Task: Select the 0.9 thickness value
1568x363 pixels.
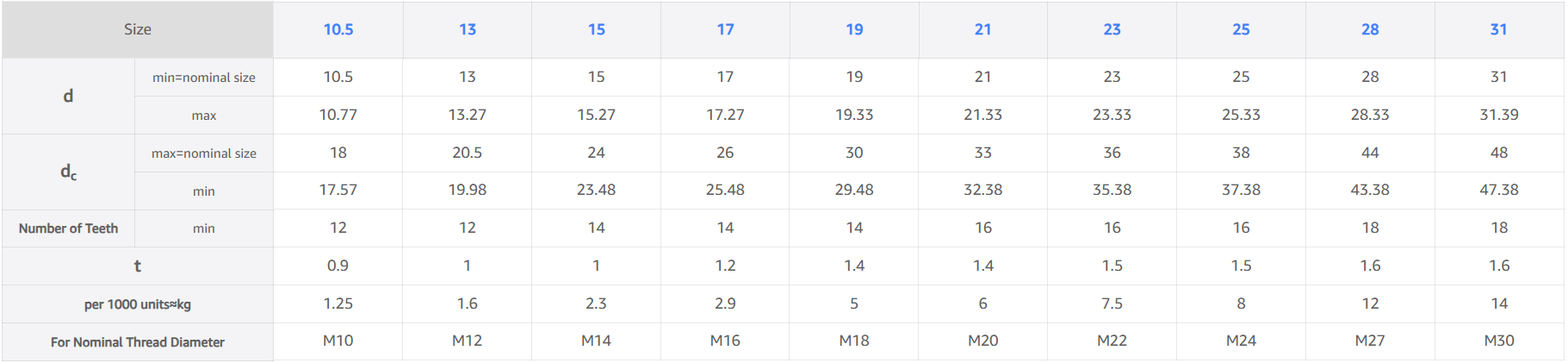Action: (x=338, y=266)
